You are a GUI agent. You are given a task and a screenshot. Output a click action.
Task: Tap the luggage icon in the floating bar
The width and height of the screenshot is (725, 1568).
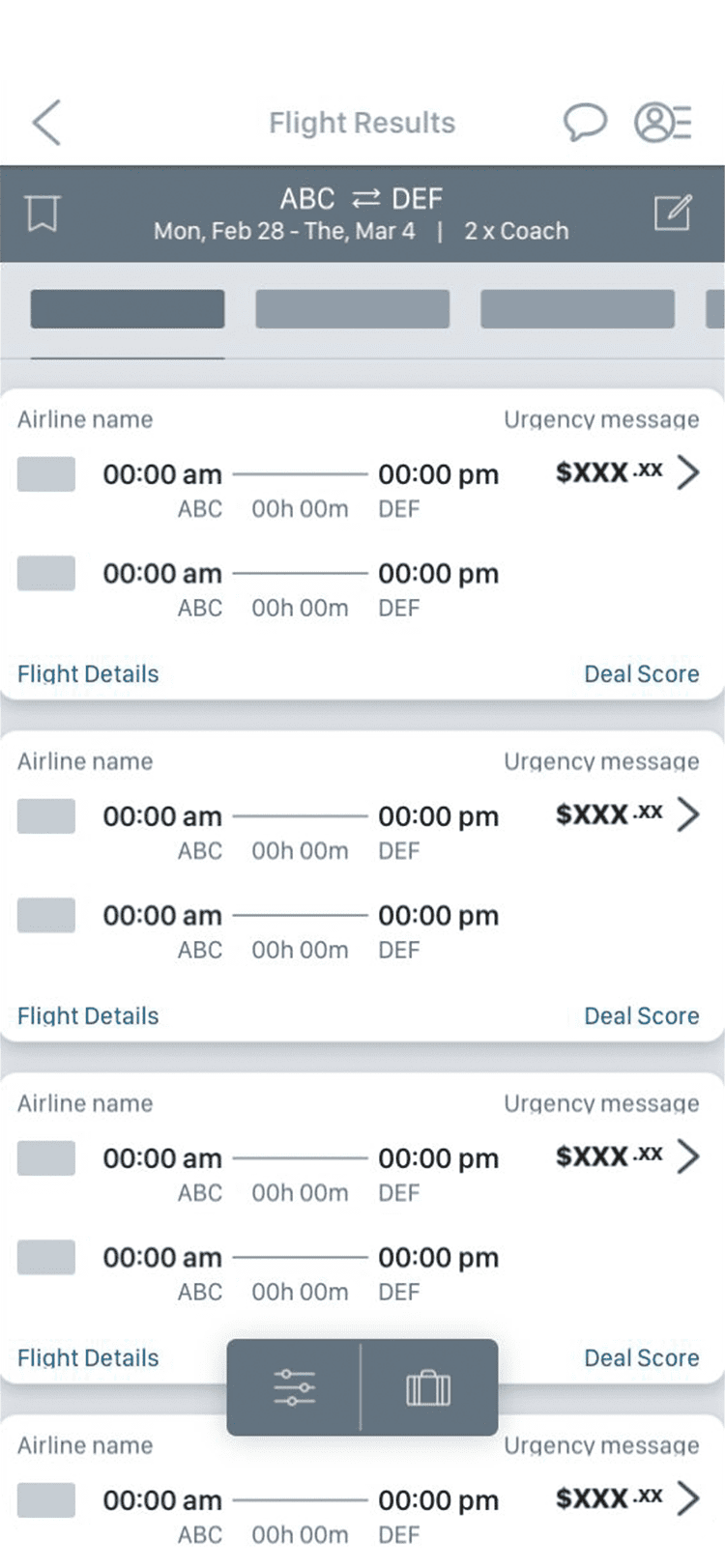coord(428,1388)
